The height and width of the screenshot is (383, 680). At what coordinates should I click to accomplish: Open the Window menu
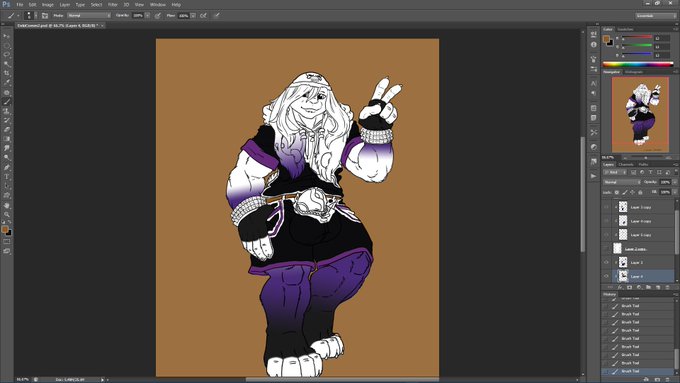click(x=158, y=5)
